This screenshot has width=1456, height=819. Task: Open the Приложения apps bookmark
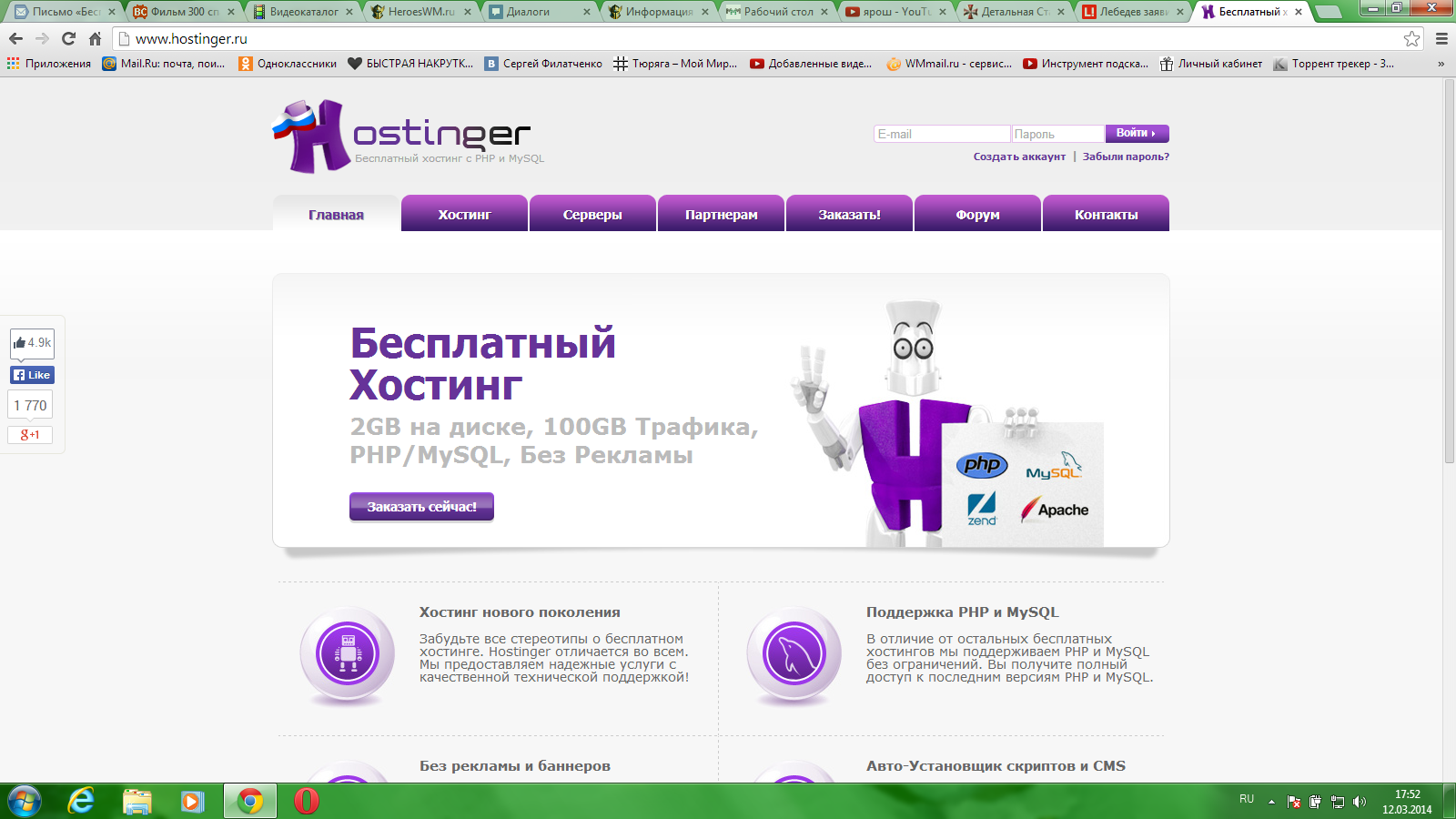pos(49,64)
